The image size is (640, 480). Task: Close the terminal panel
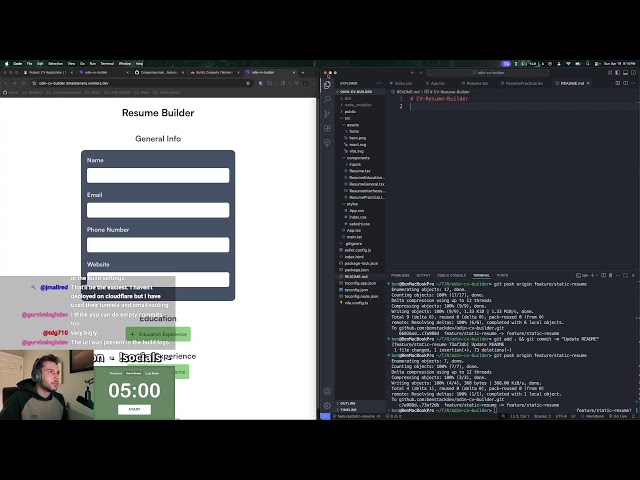tap(633, 276)
